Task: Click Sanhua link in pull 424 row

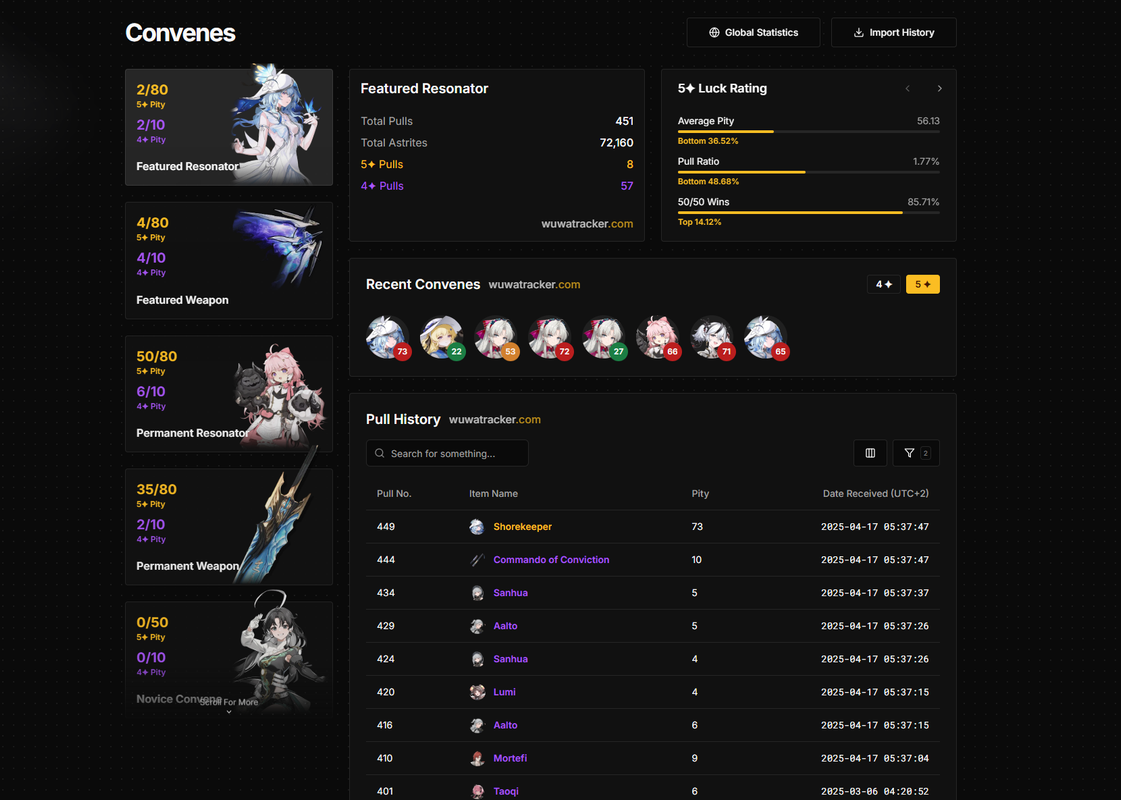Action: [510, 659]
